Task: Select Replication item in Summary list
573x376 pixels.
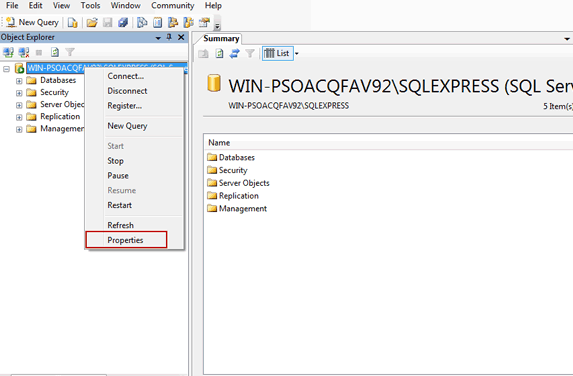Action: (233, 196)
